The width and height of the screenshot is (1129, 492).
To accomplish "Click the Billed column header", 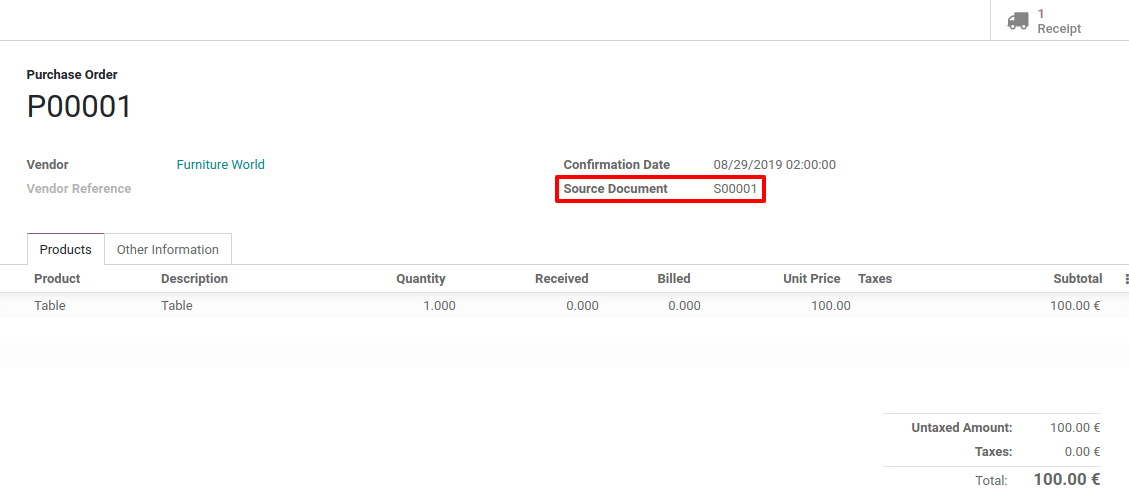I will tap(673, 279).
